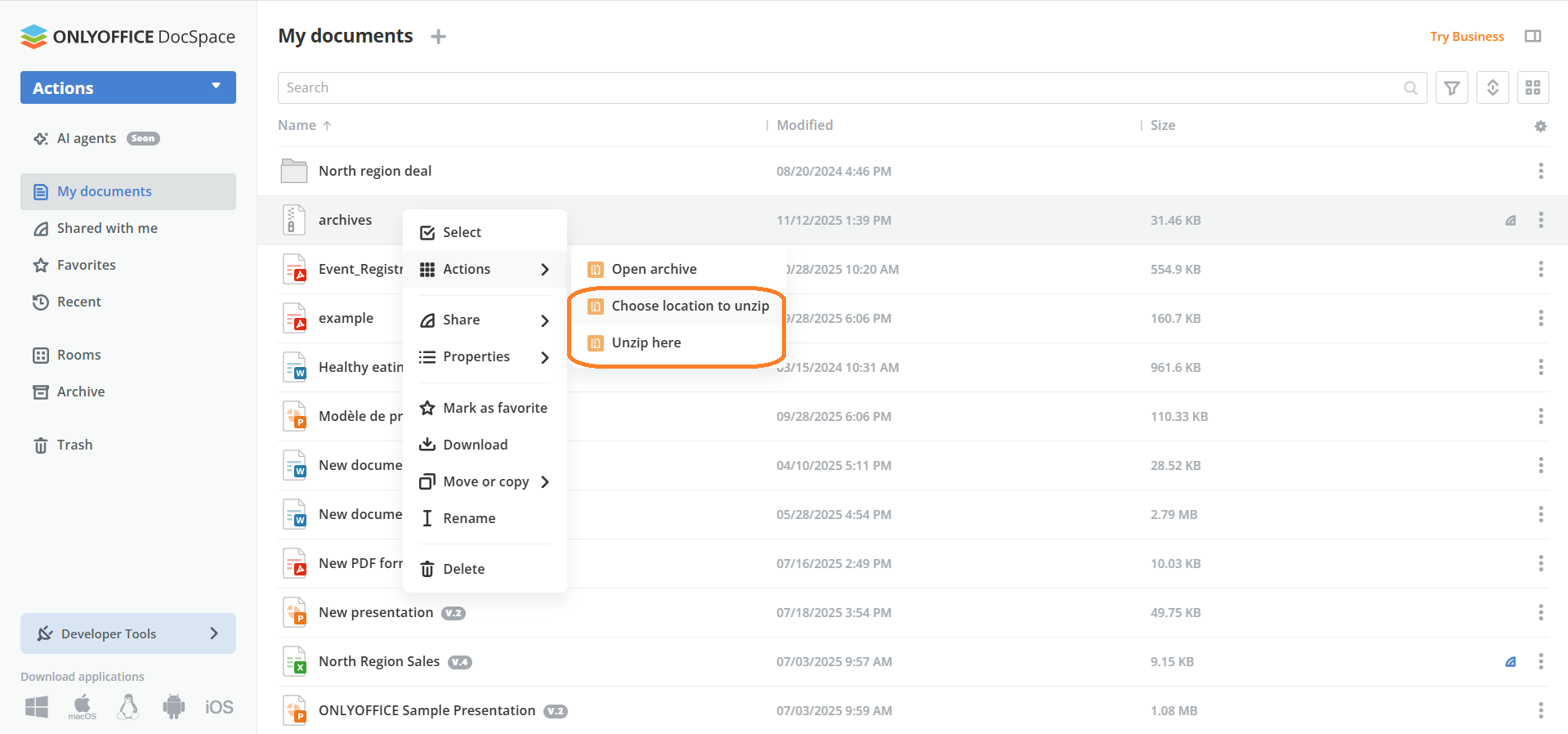Sort by the Size column header

pos(1163,125)
